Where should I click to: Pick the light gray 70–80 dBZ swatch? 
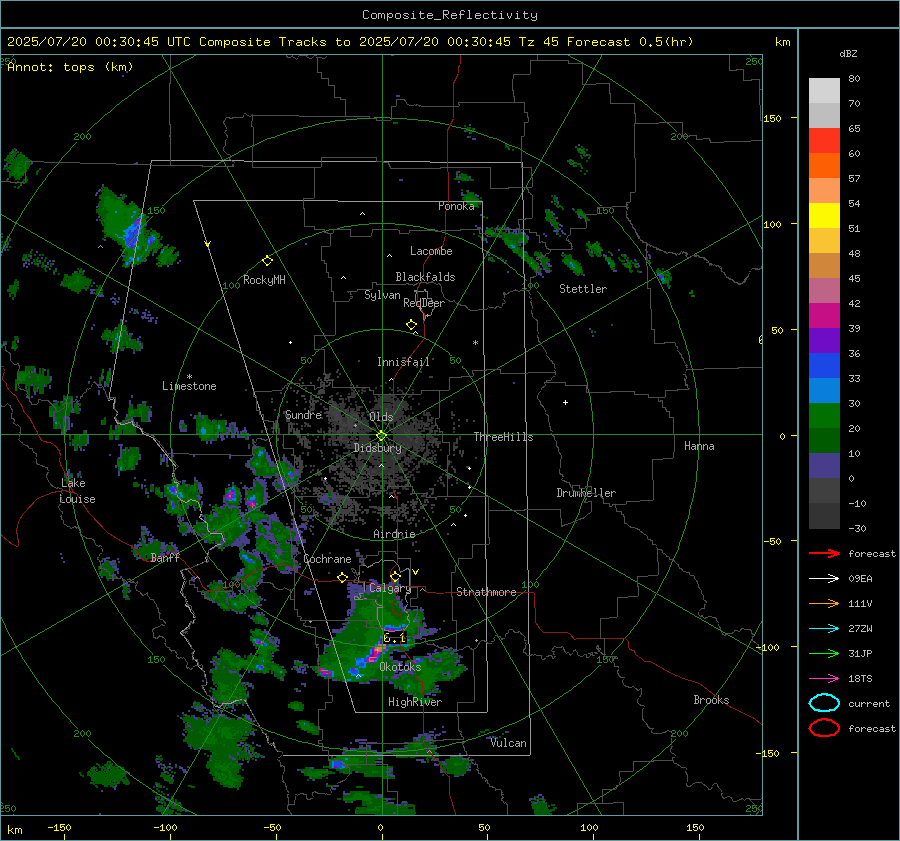[x=824, y=91]
